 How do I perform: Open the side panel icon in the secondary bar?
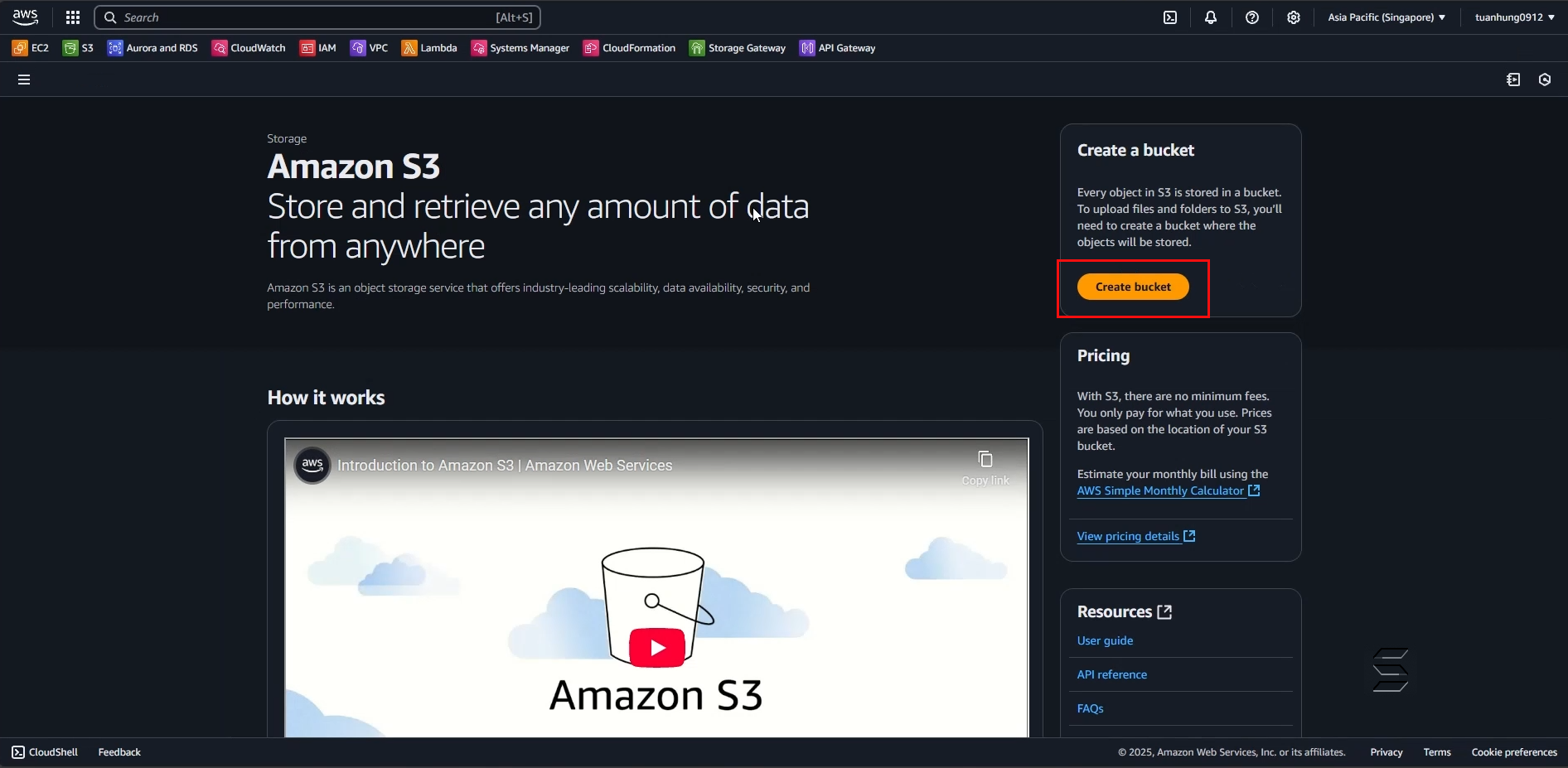(1513, 80)
